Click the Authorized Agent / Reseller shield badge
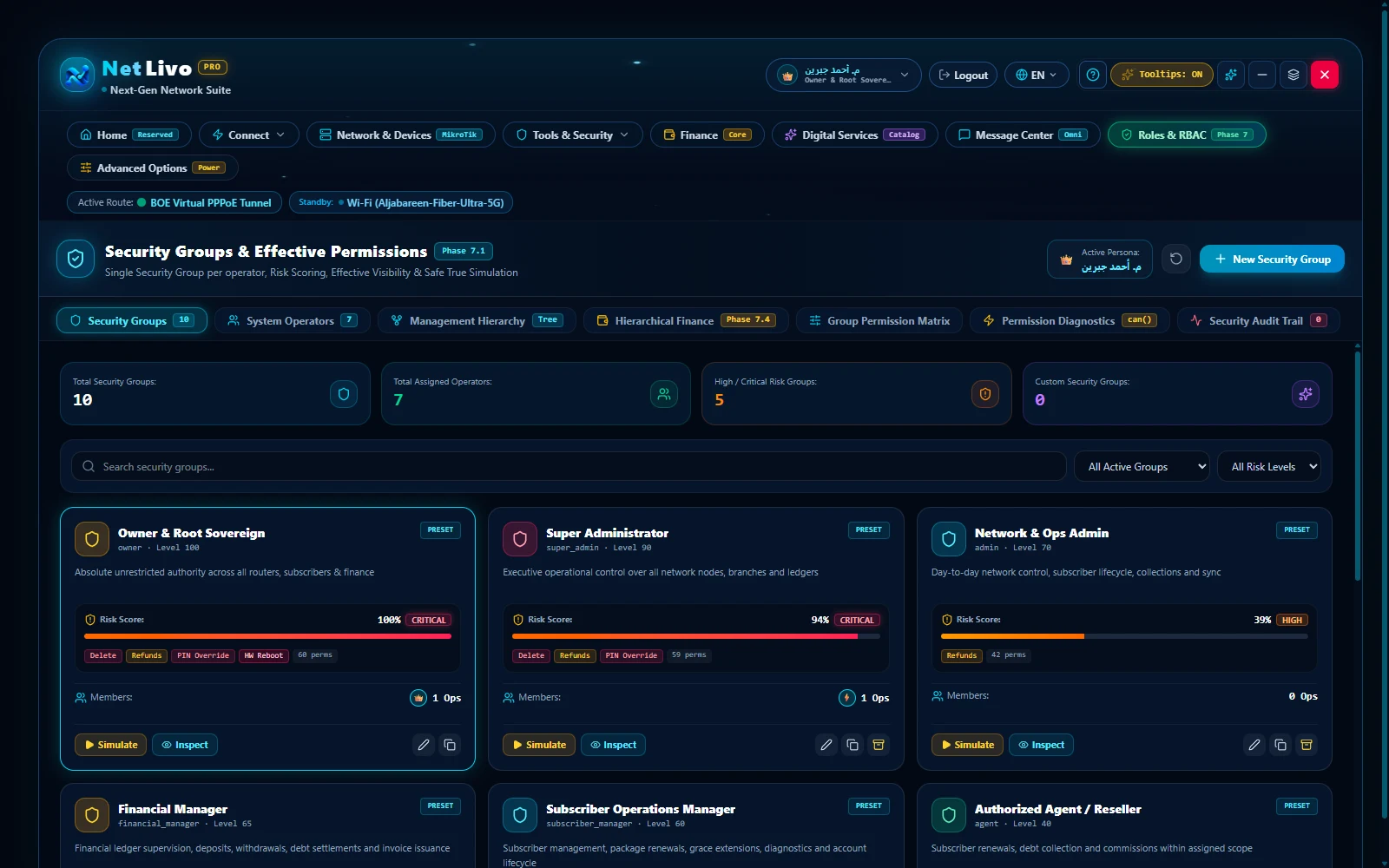This screenshot has width=1389, height=868. 949,815
